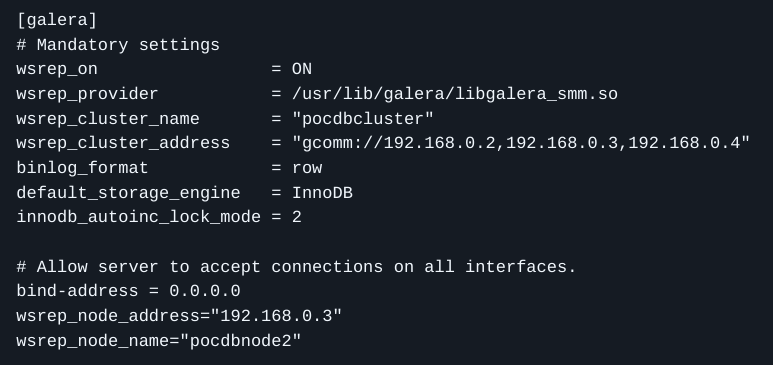Viewport: 773px width, 365px height.
Task: Click the value 2 of lock mode
Action: (297, 218)
